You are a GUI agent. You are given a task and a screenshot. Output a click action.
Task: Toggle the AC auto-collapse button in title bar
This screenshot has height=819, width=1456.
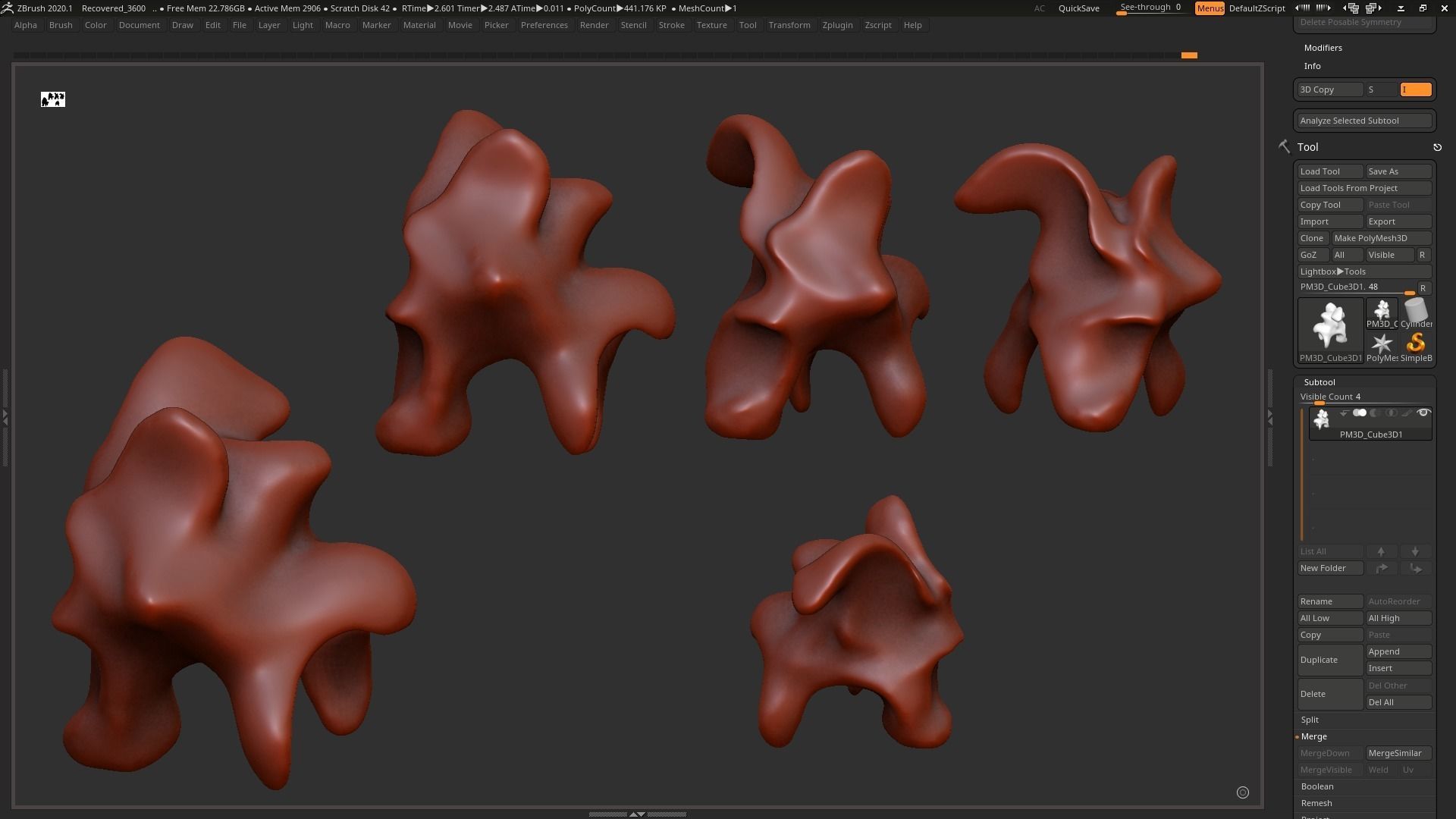[1040, 8]
